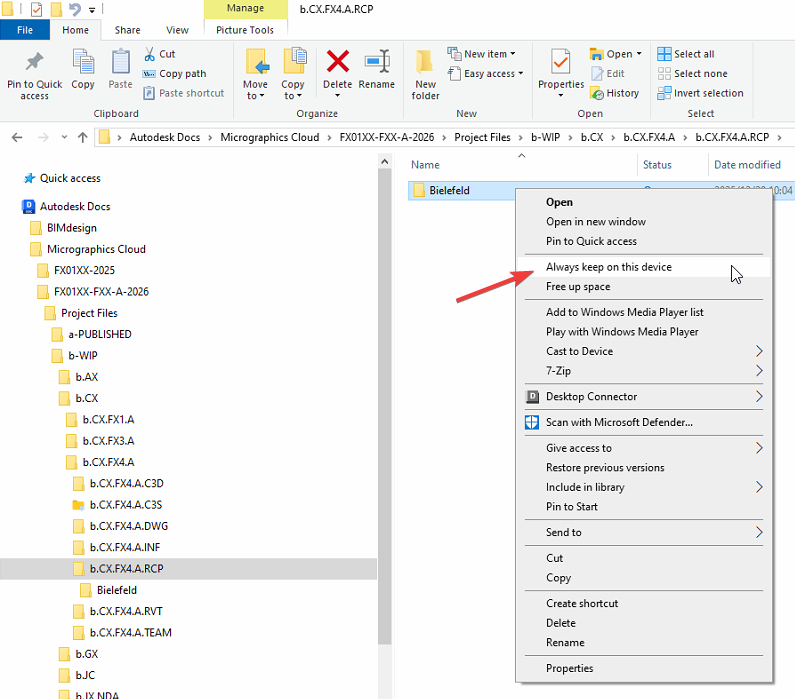The image size is (795, 699).
Task: Click the Invert selection icon
Action: [664, 93]
